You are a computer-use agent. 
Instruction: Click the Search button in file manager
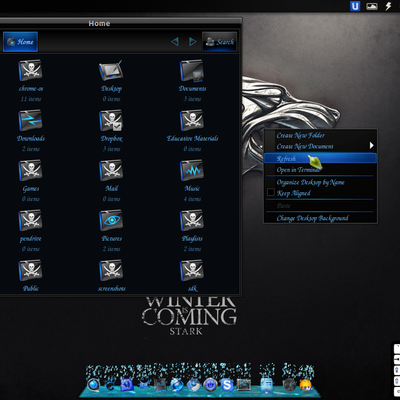click(220, 42)
